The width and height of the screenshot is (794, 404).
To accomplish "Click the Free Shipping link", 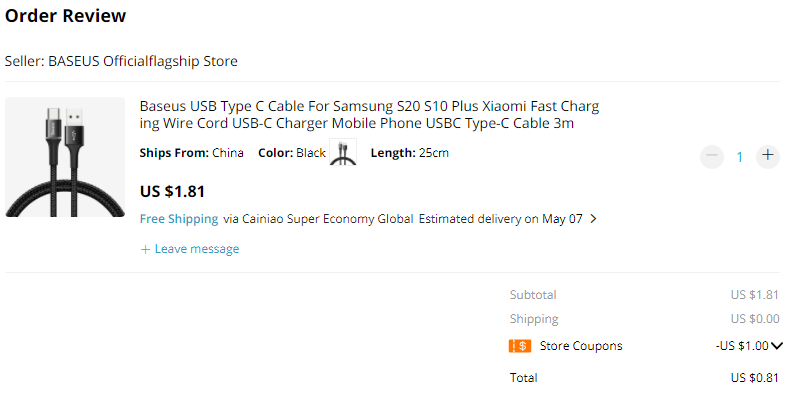I will point(179,219).
